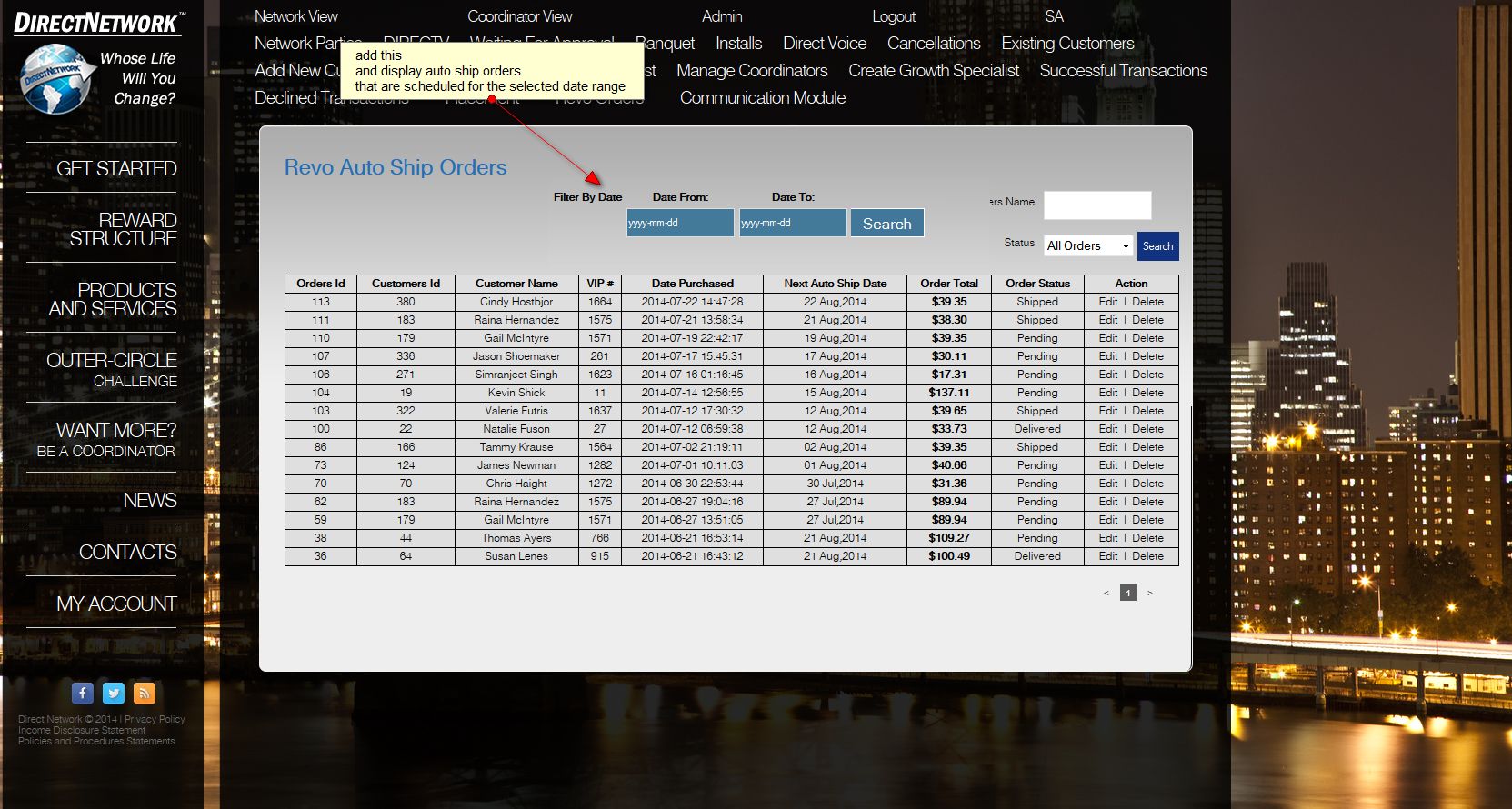Delete order 106 for Simranjeet Singh
This screenshot has width=1512, height=809.
[1148, 375]
